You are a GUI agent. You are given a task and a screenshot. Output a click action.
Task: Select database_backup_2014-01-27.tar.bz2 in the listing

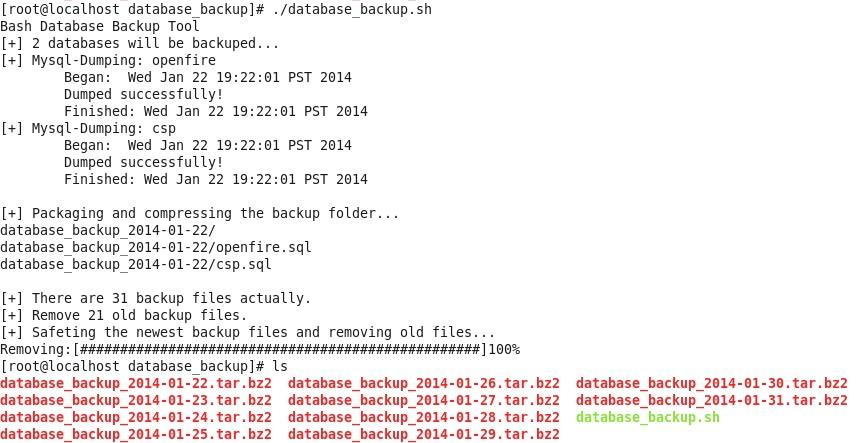(424, 401)
